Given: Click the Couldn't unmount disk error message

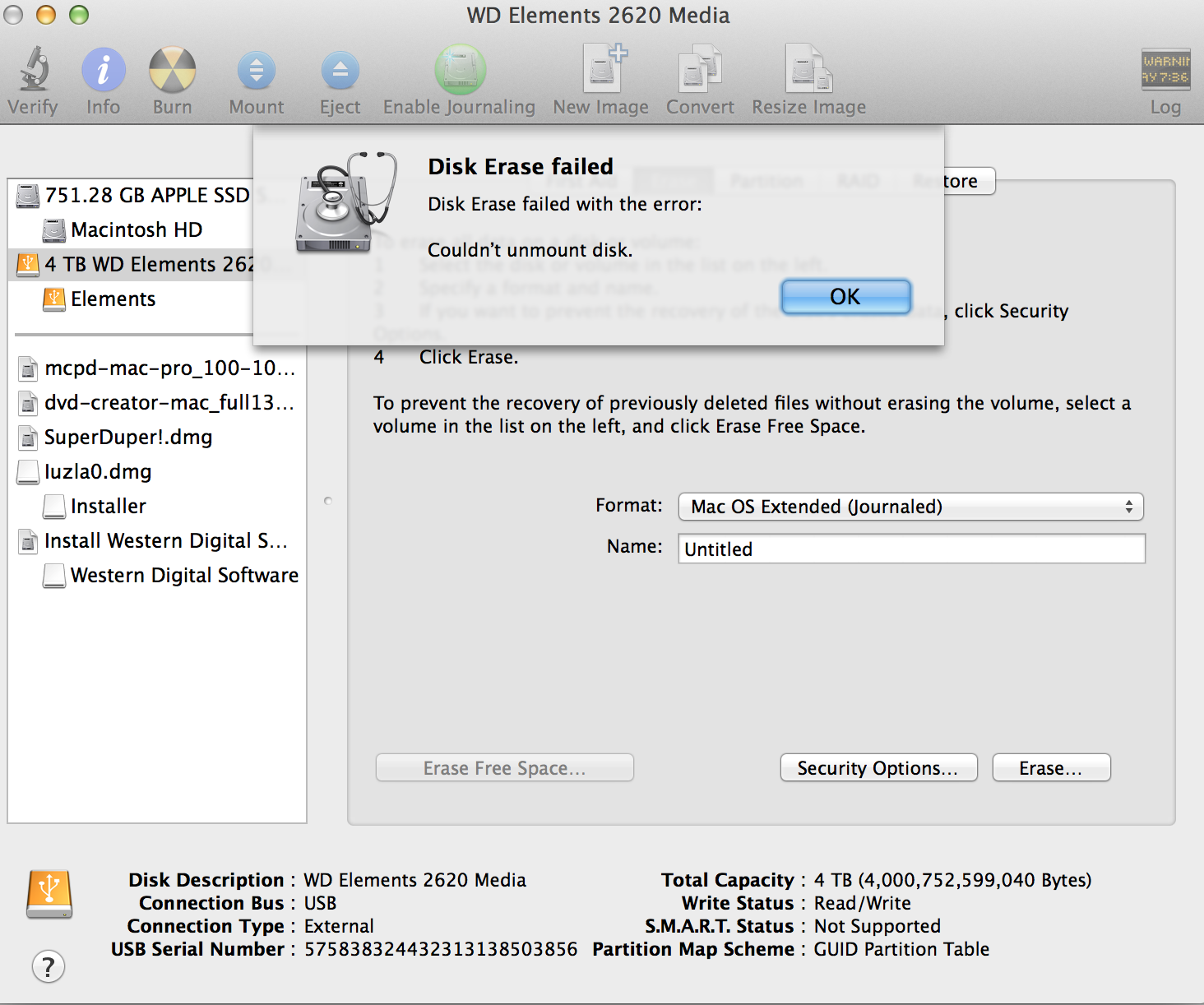Looking at the screenshot, I should (530, 249).
